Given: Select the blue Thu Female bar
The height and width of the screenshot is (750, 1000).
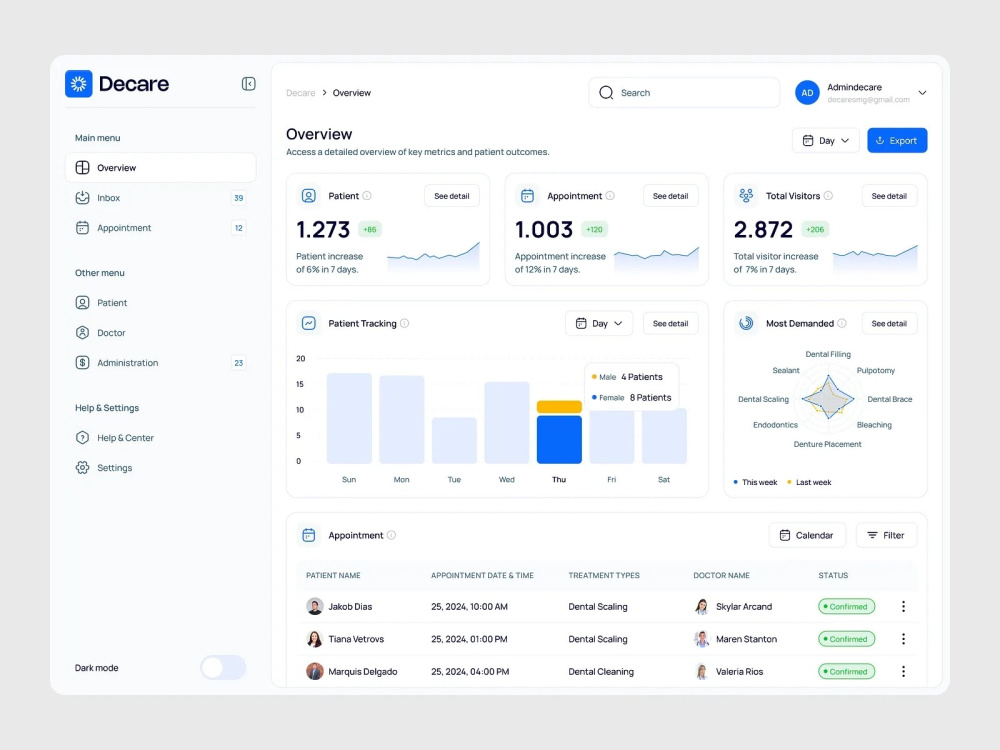Looking at the screenshot, I should click(559, 439).
